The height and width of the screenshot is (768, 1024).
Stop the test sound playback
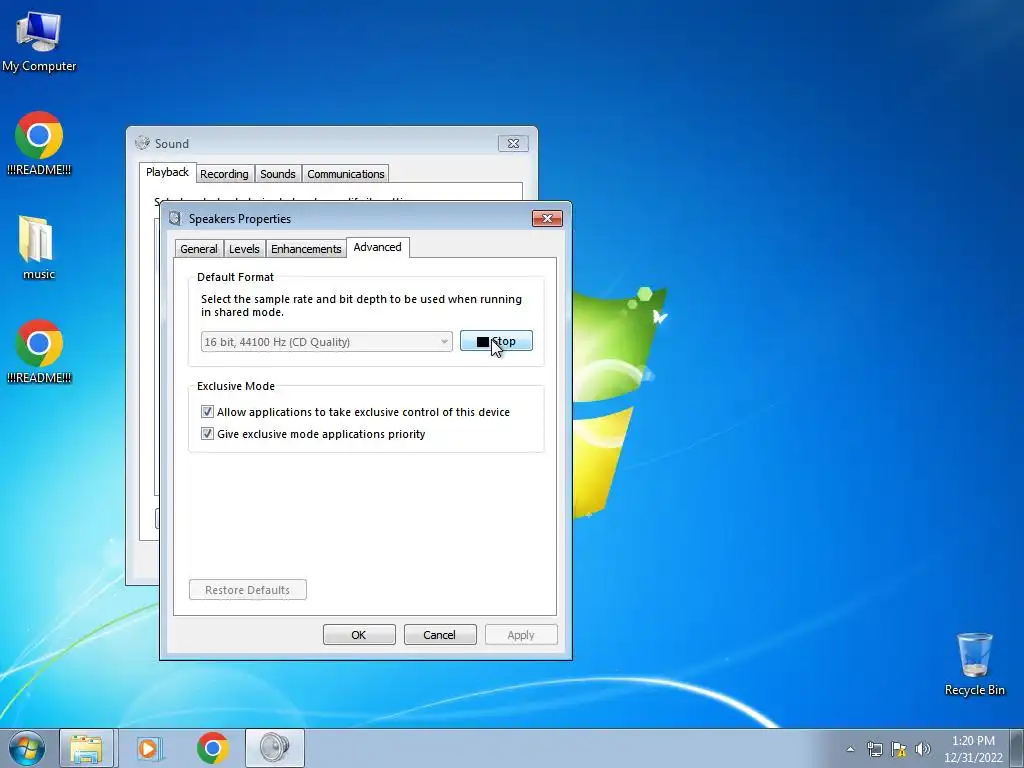496,341
